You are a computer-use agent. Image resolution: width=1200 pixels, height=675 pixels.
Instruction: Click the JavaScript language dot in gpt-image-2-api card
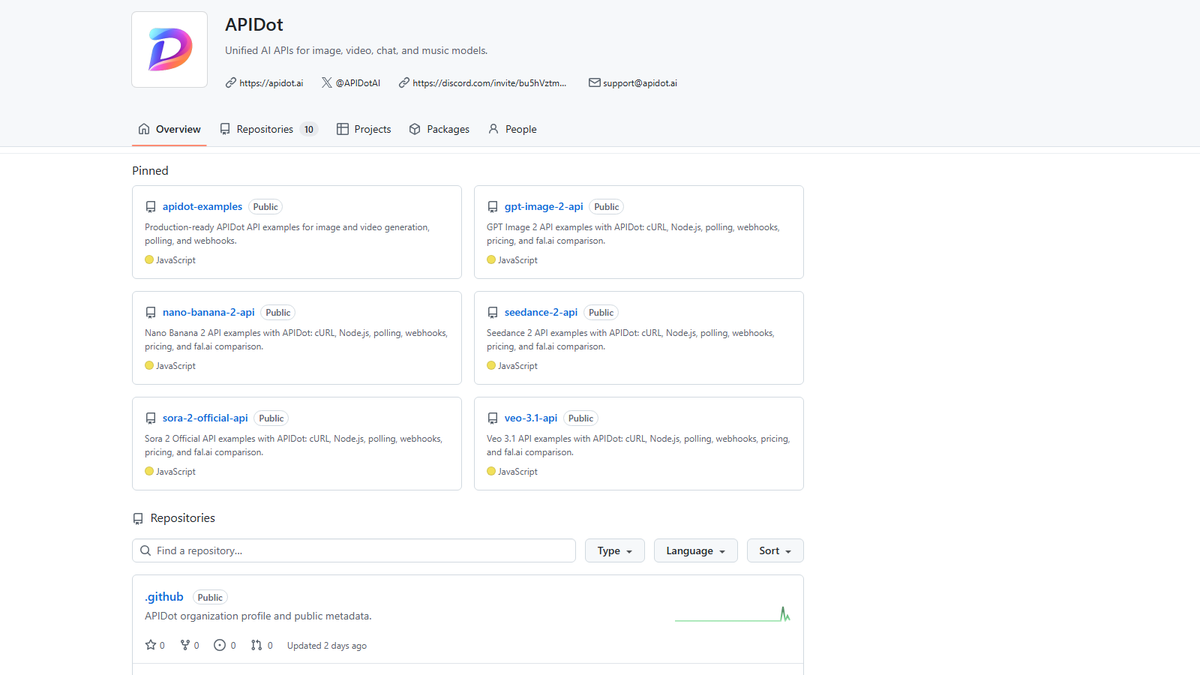pyautogui.click(x=491, y=260)
